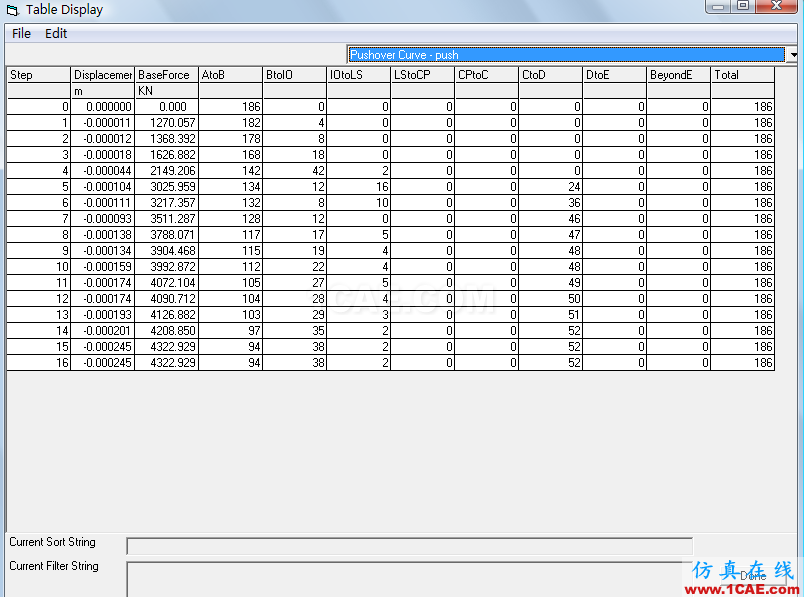The width and height of the screenshot is (804, 597).
Task: Click the Table Display window icon
Action: coord(12,10)
